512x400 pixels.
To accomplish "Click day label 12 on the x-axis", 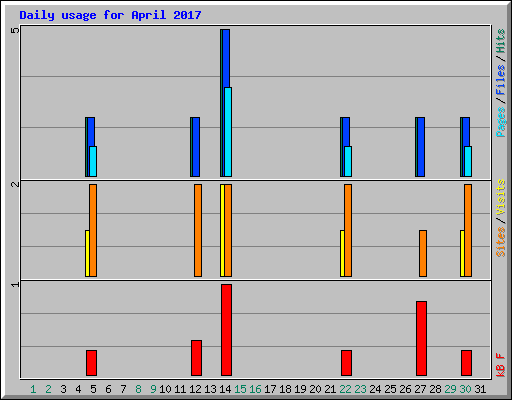I will pyautogui.click(x=195, y=389).
